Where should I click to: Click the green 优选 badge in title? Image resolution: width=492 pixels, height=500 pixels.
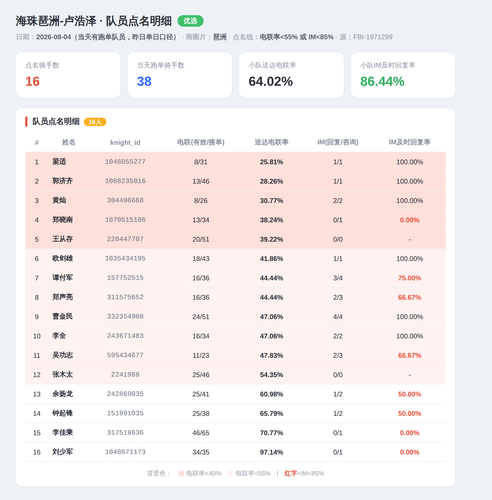point(190,21)
